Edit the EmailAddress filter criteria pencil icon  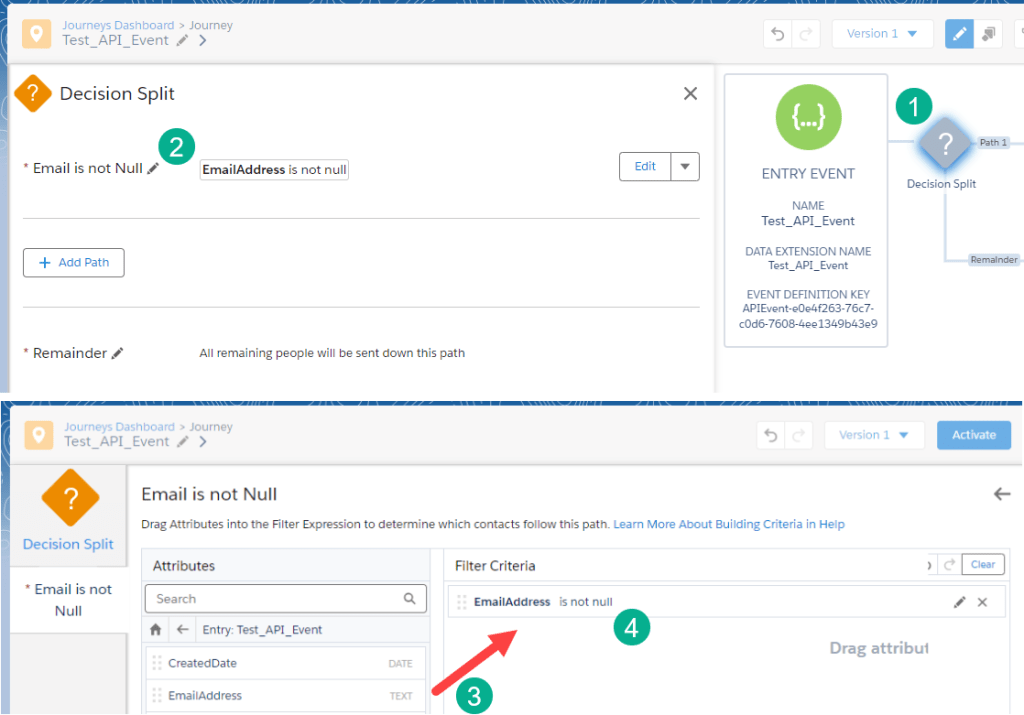coord(959,602)
